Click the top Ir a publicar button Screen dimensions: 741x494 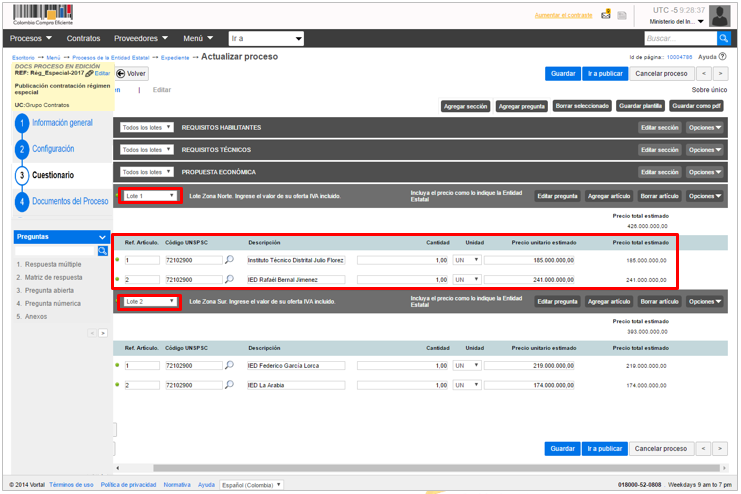(x=605, y=74)
